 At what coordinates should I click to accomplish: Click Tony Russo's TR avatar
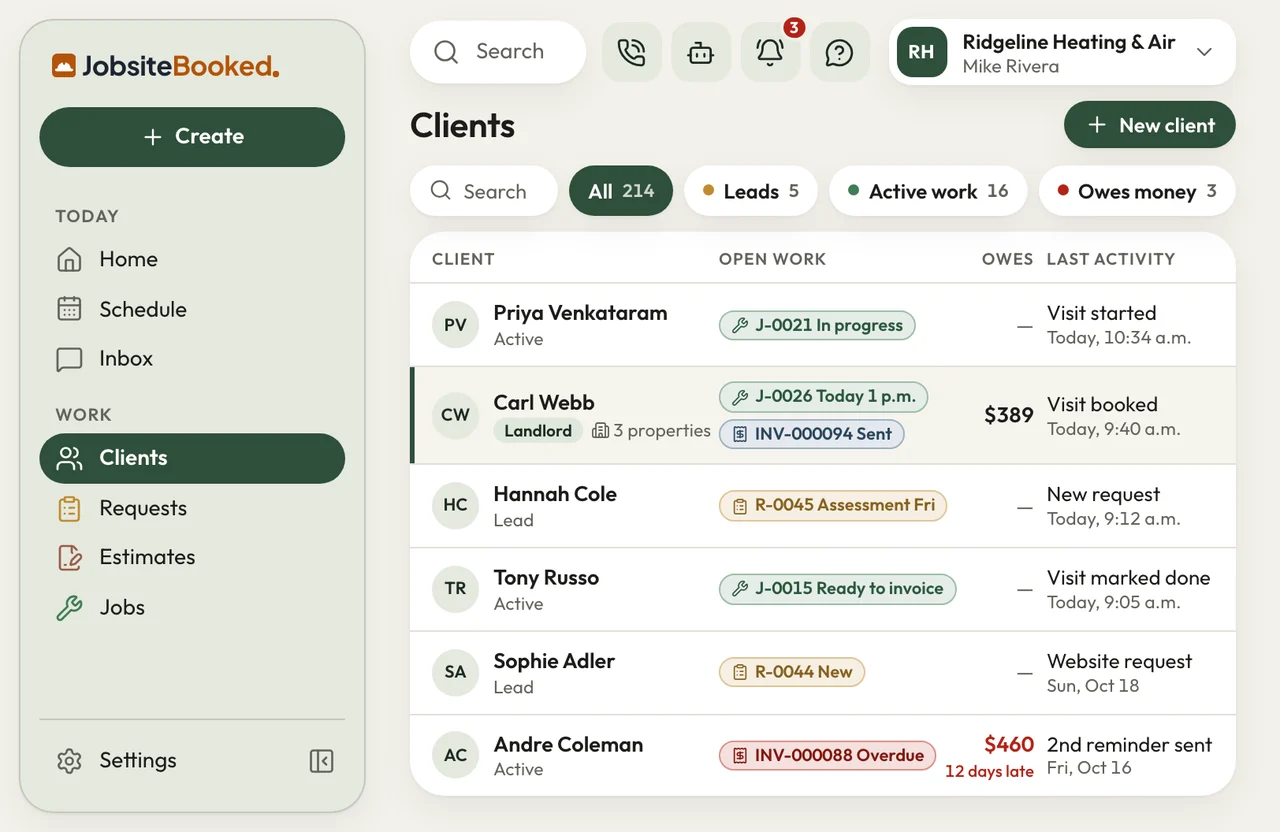point(455,589)
